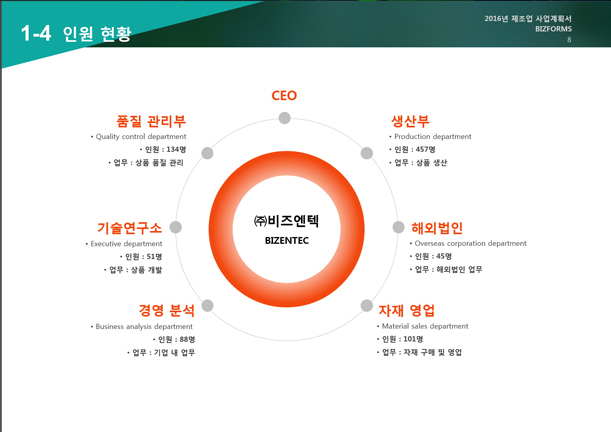Click the orange ring around company name
The height and width of the screenshot is (432, 611).
point(286,164)
